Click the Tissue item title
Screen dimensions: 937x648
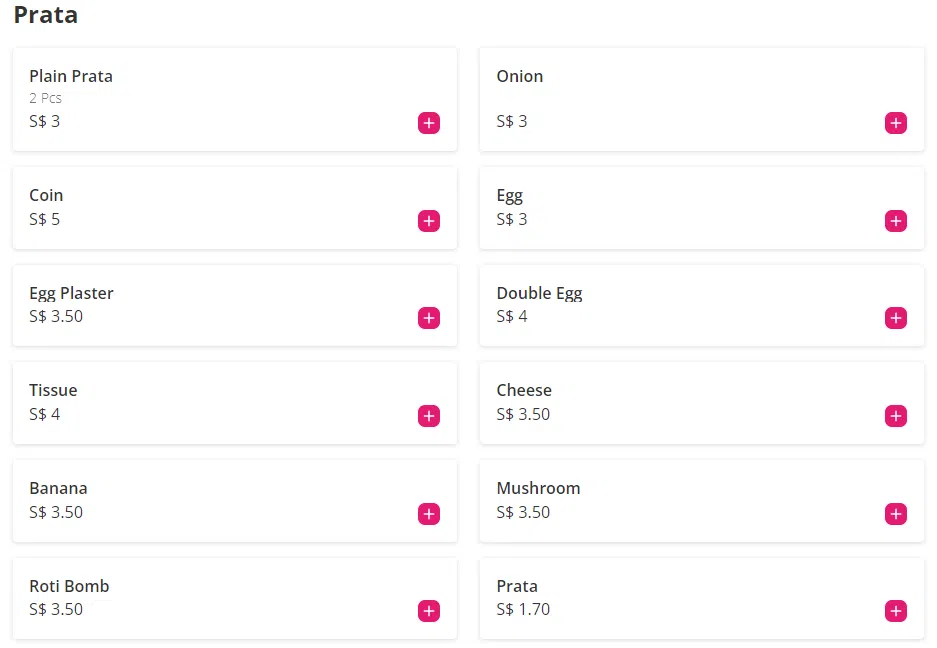coord(53,390)
